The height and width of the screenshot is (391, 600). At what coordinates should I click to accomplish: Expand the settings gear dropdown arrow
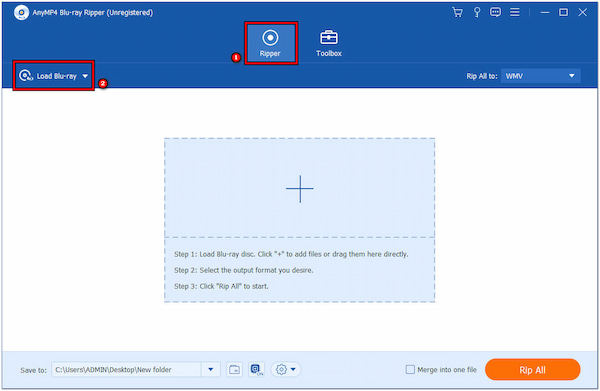click(x=293, y=370)
